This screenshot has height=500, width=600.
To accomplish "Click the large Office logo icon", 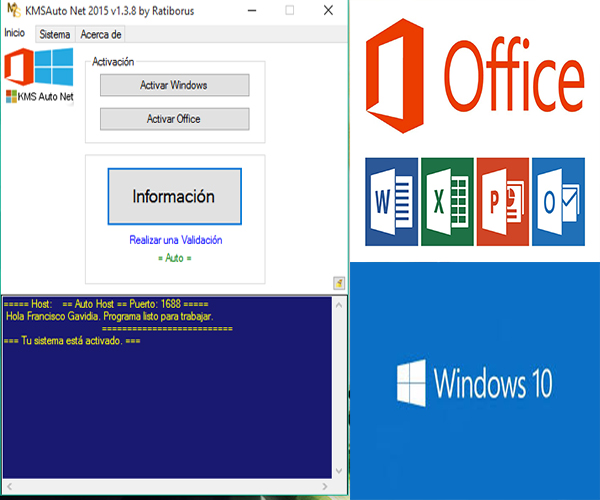I will (395, 76).
